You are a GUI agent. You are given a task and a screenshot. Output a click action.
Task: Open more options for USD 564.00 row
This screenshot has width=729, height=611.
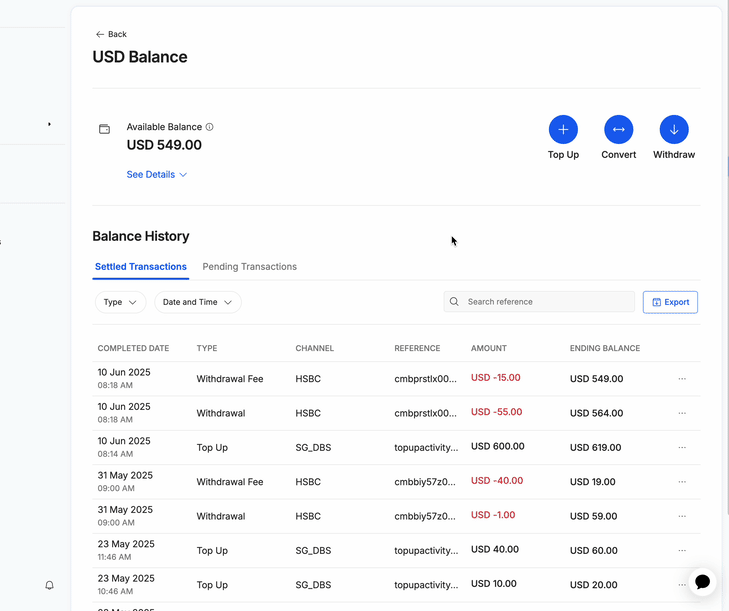click(x=682, y=413)
